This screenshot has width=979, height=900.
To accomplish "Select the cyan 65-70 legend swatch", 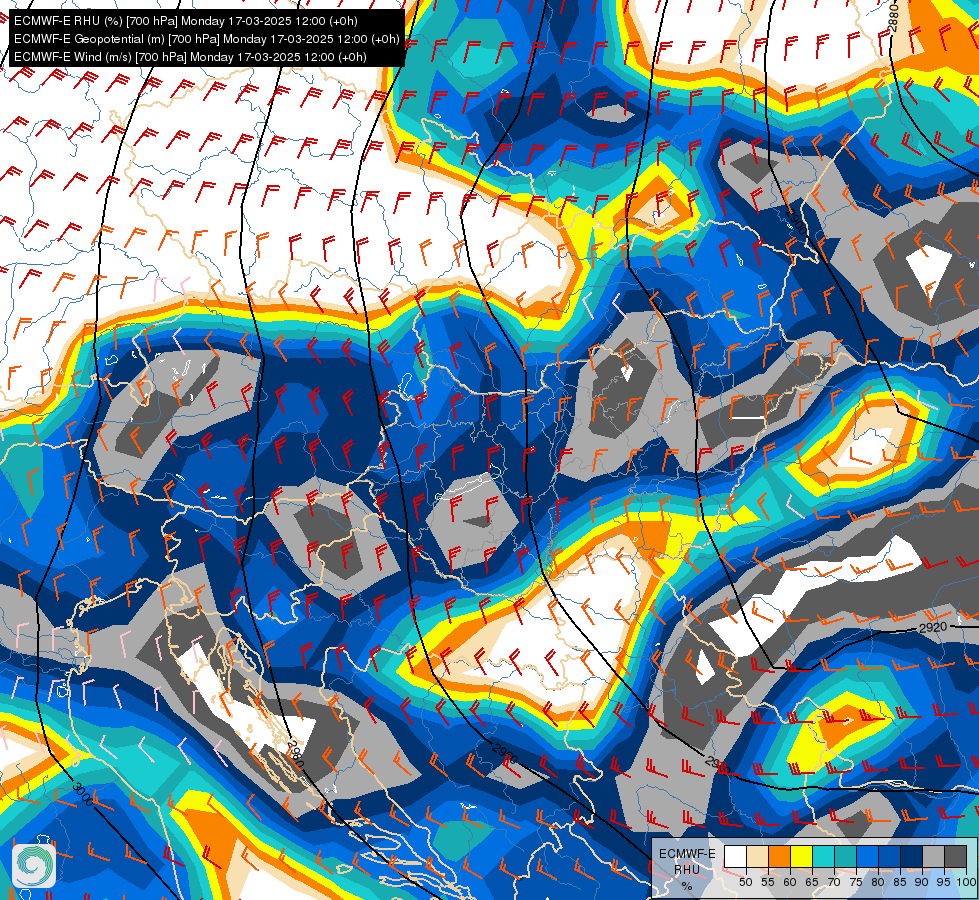I will tap(824, 856).
